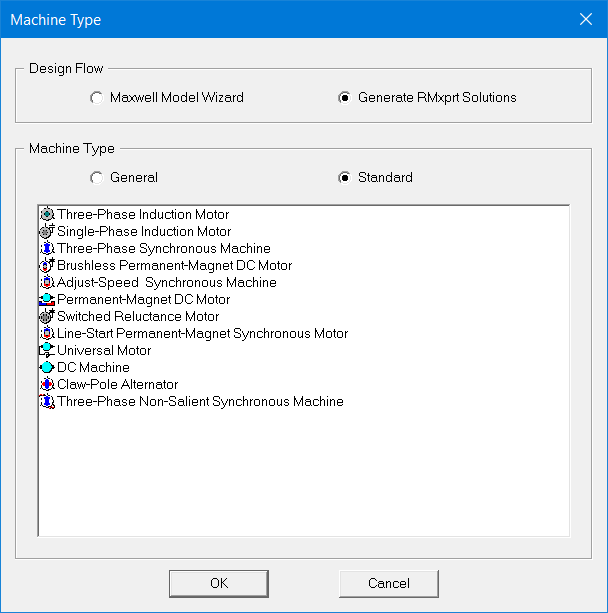Click the Switched Reluctance Motor icon
608x613 pixels.
[47, 316]
